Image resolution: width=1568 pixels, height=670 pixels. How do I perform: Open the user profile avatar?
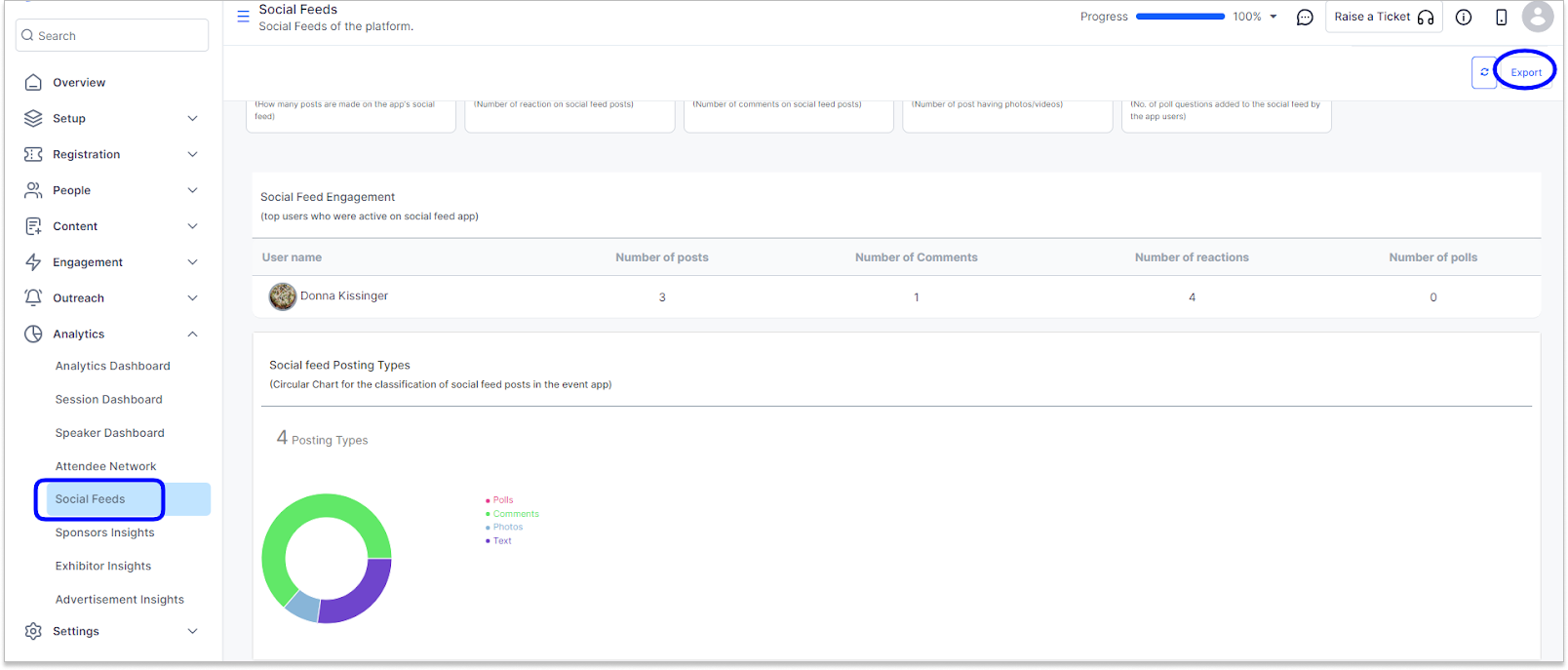click(1538, 17)
